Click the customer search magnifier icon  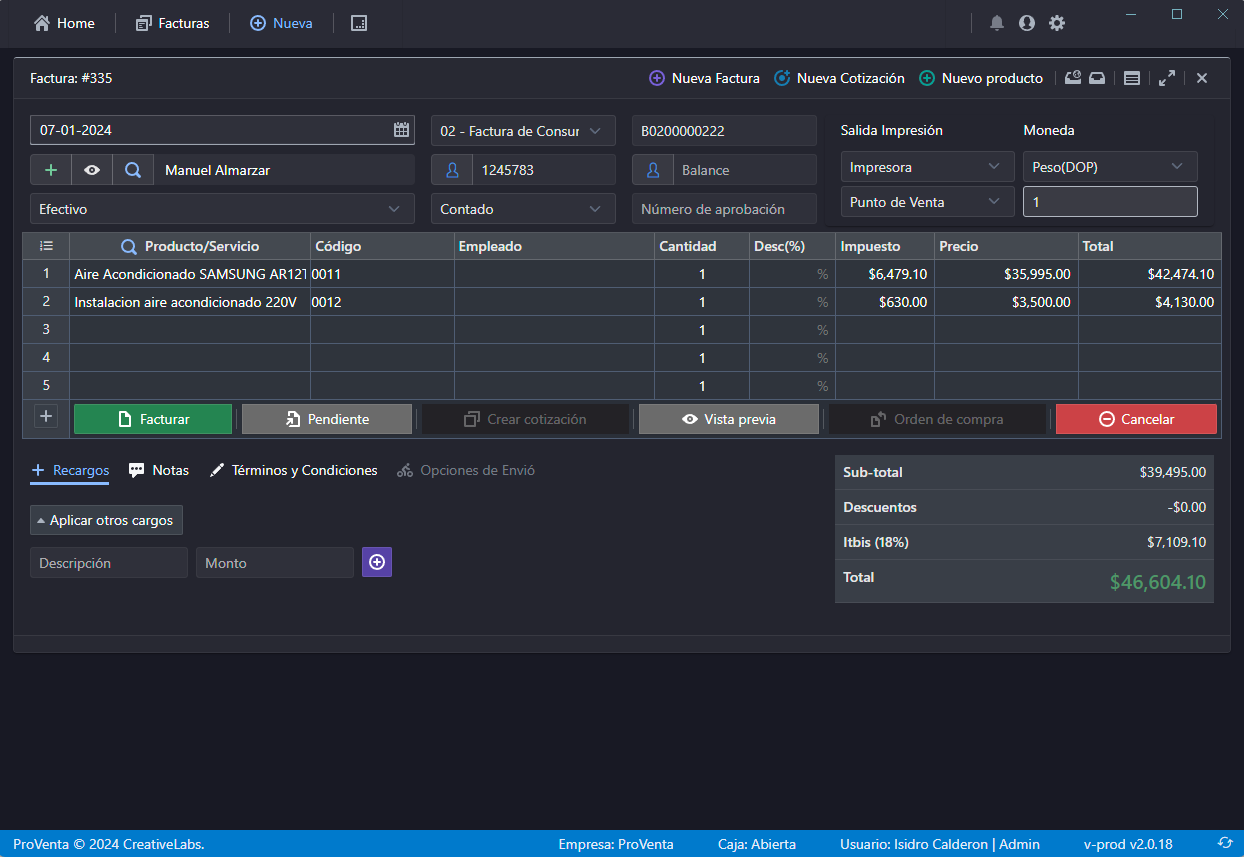click(x=133, y=169)
